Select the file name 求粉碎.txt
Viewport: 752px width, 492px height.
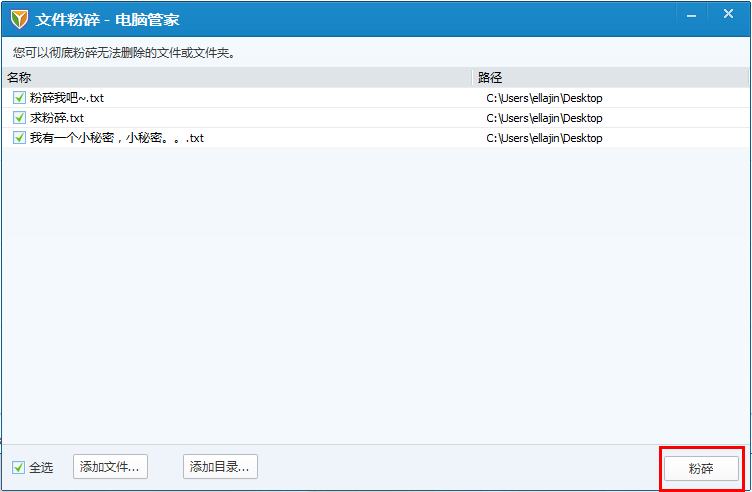(57, 117)
